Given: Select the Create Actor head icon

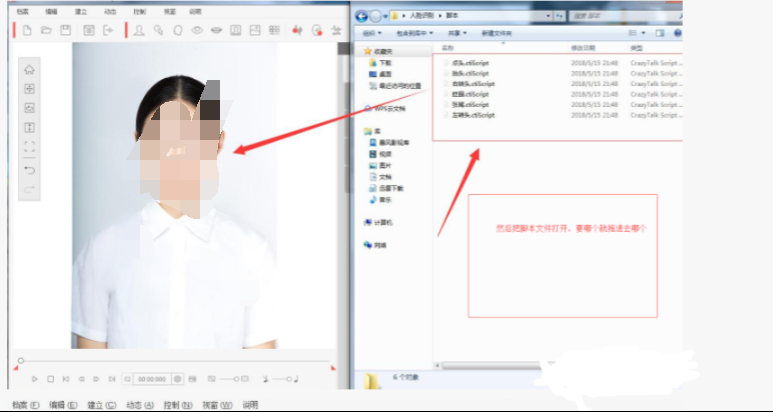Looking at the screenshot, I should (x=138, y=30).
